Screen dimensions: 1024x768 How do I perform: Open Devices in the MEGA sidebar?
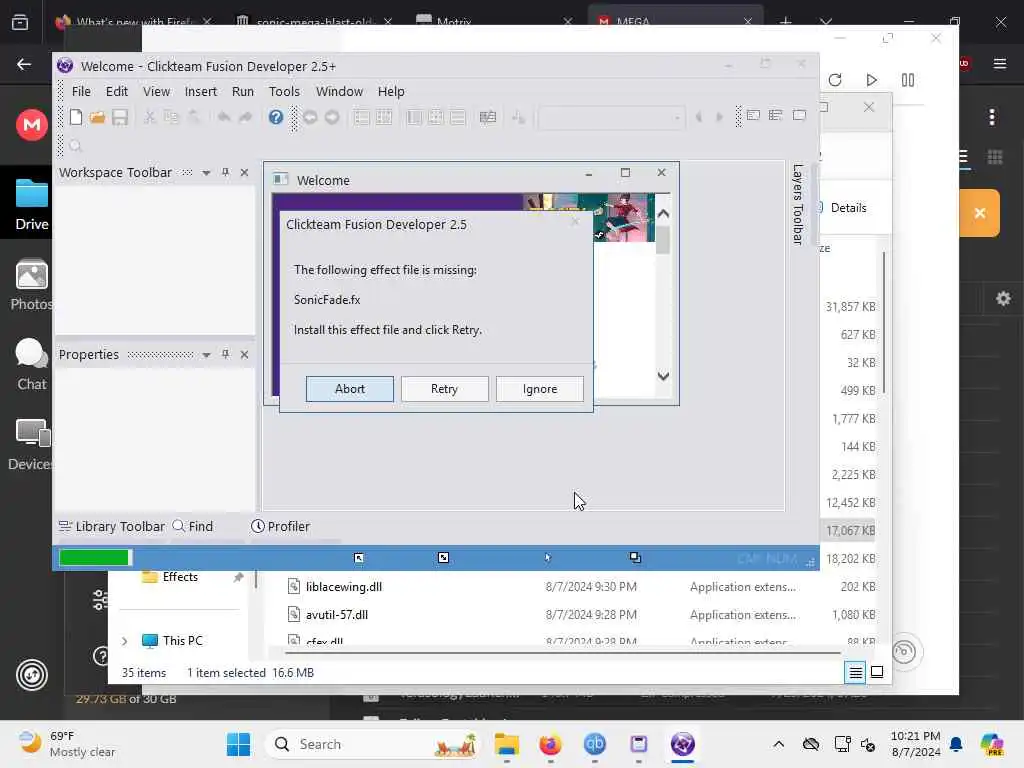30,445
